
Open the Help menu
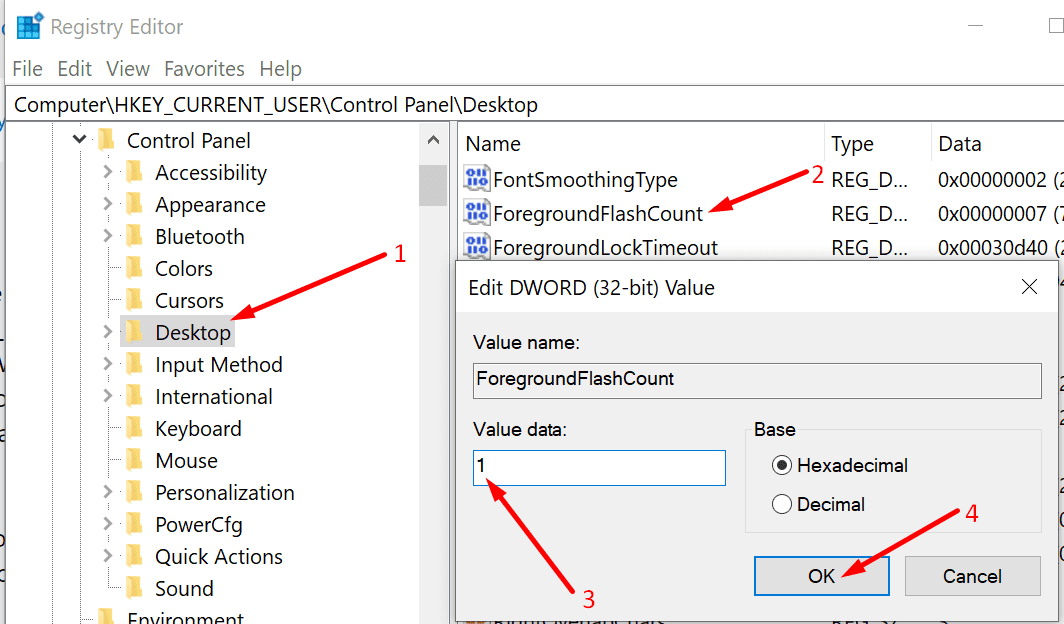coord(280,69)
